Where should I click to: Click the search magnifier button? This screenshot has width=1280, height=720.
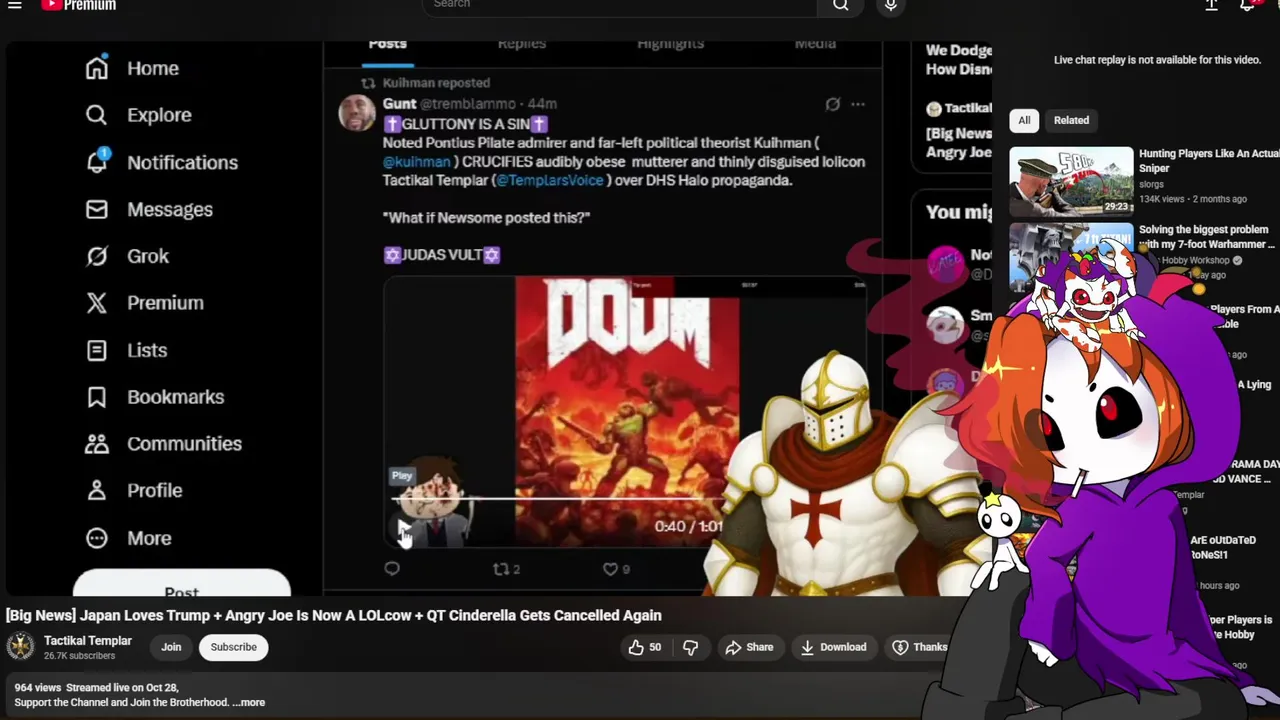(x=841, y=5)
